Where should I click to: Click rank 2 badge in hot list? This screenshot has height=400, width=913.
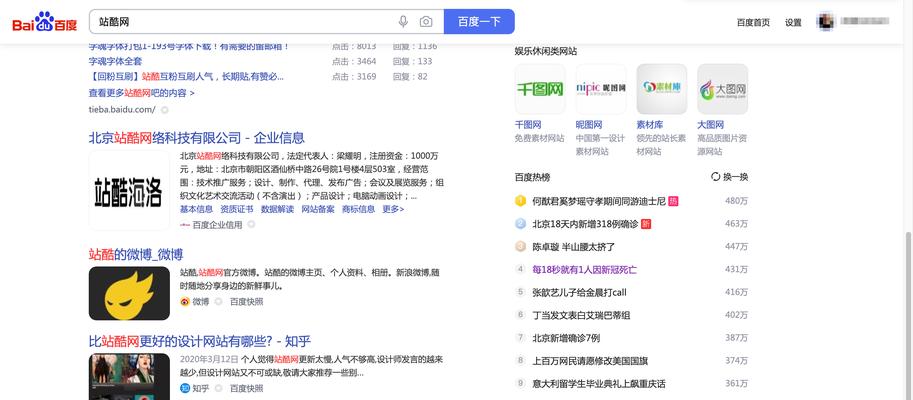(521, 224)
